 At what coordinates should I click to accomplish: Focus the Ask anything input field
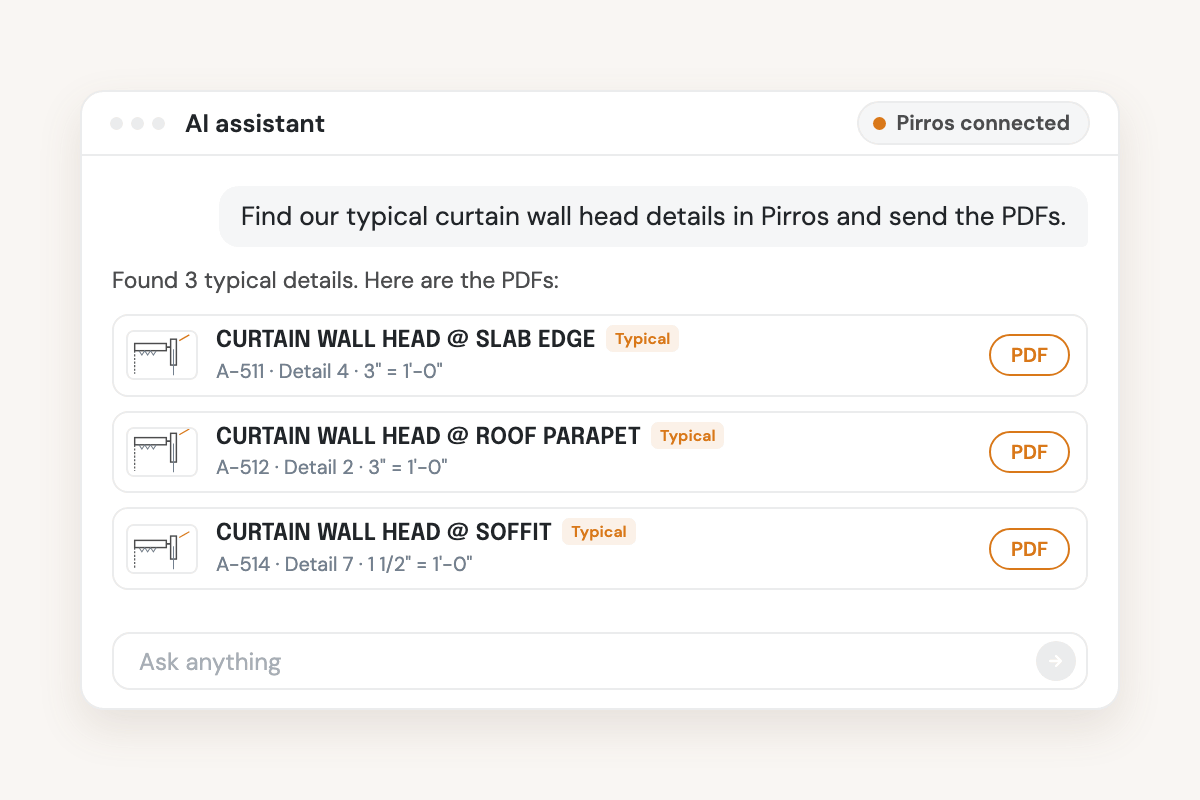pyautogui.click(x=599, y=661)
